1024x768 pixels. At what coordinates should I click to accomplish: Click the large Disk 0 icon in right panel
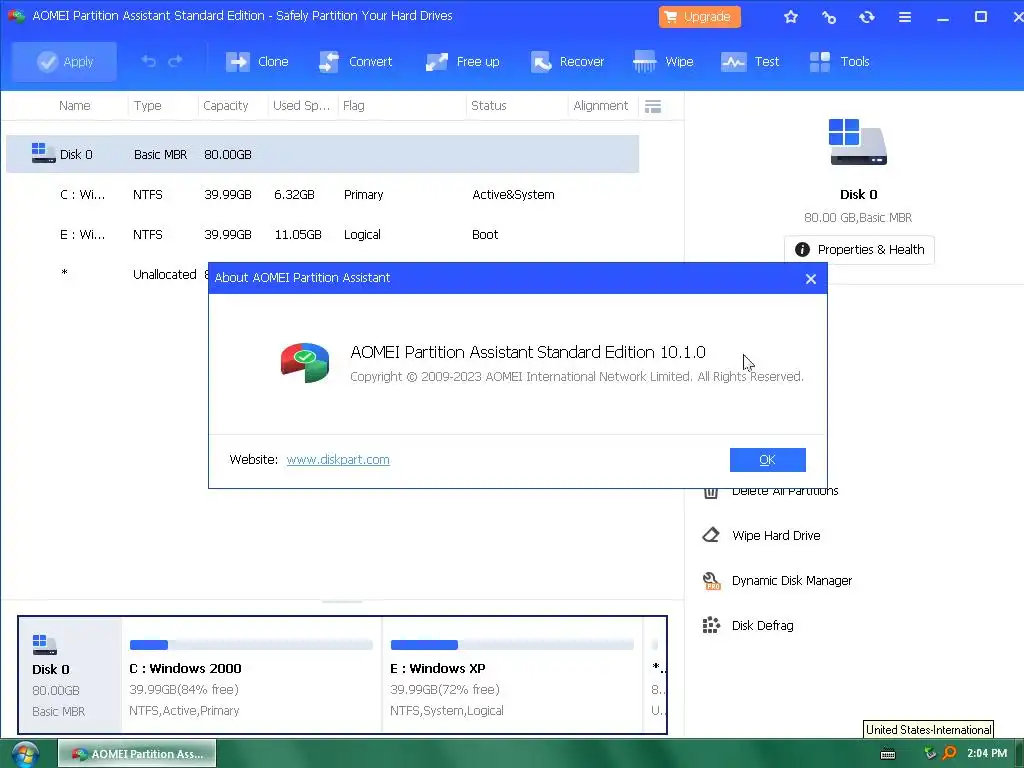pyautogui.click(x=857, y=142)
